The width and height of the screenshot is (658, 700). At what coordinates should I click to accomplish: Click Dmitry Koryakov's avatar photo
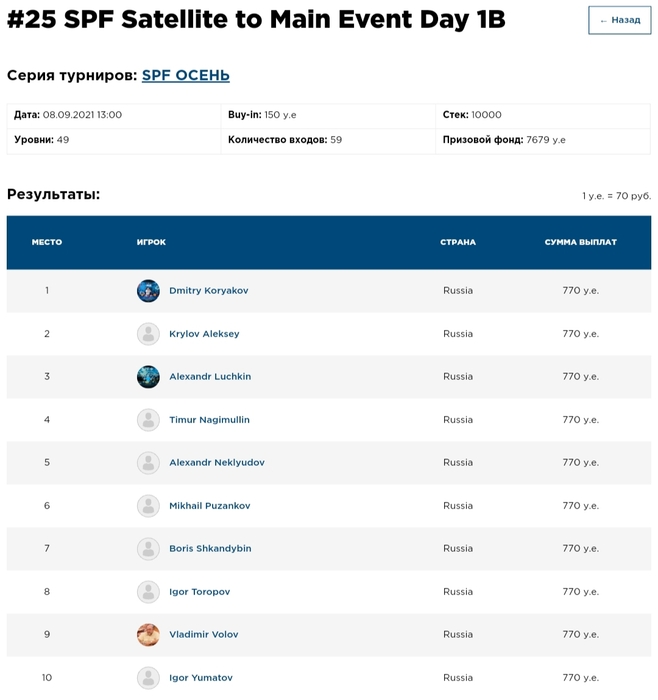point(148,291)
